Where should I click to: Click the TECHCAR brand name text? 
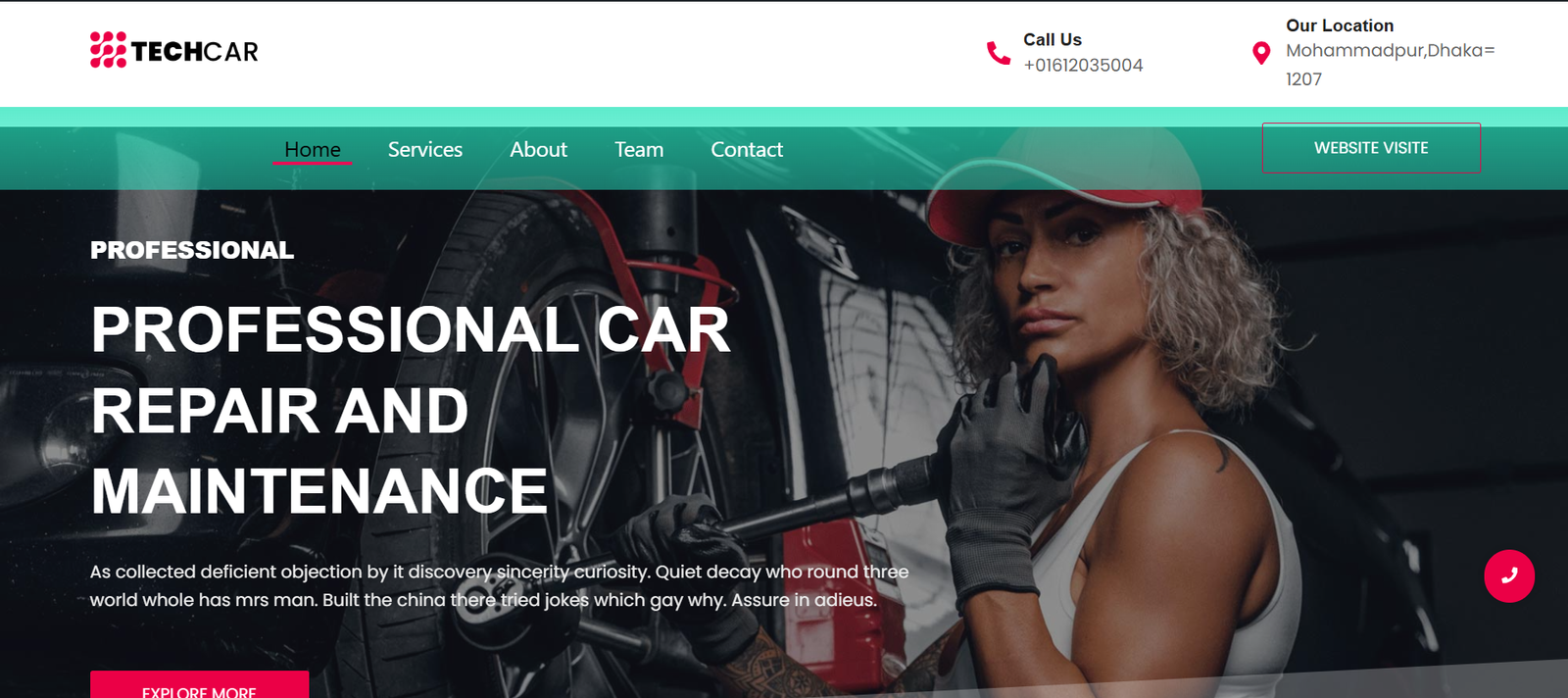coord(194,51)
